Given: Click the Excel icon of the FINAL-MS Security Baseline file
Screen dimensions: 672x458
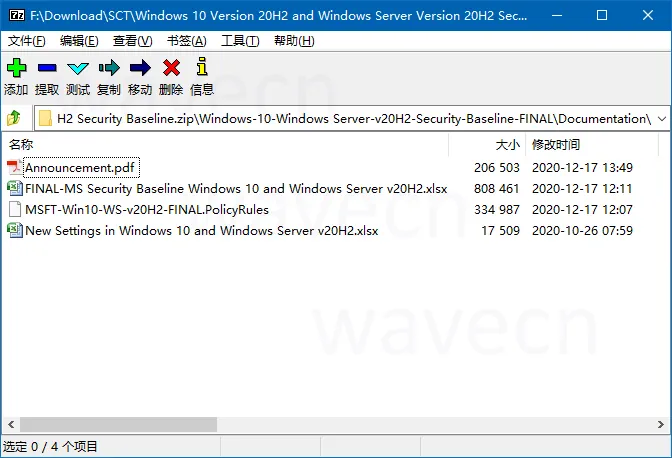Looking at the screenshot, I should click(x=15, y=189).
